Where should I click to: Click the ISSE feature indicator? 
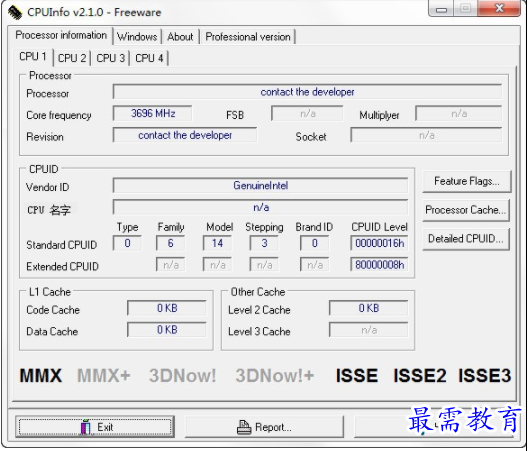click(357, 376)
